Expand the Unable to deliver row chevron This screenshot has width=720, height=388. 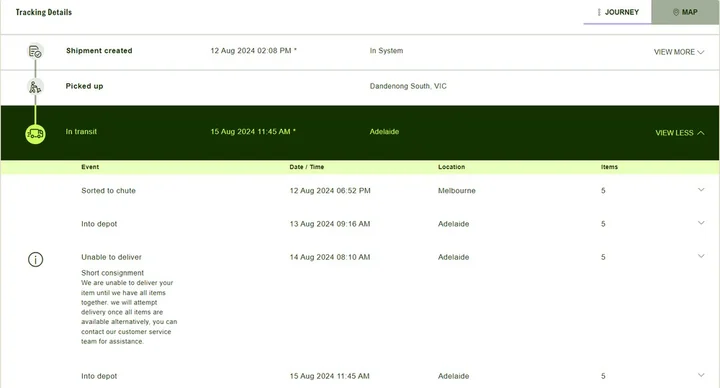(x=701, y=256)
